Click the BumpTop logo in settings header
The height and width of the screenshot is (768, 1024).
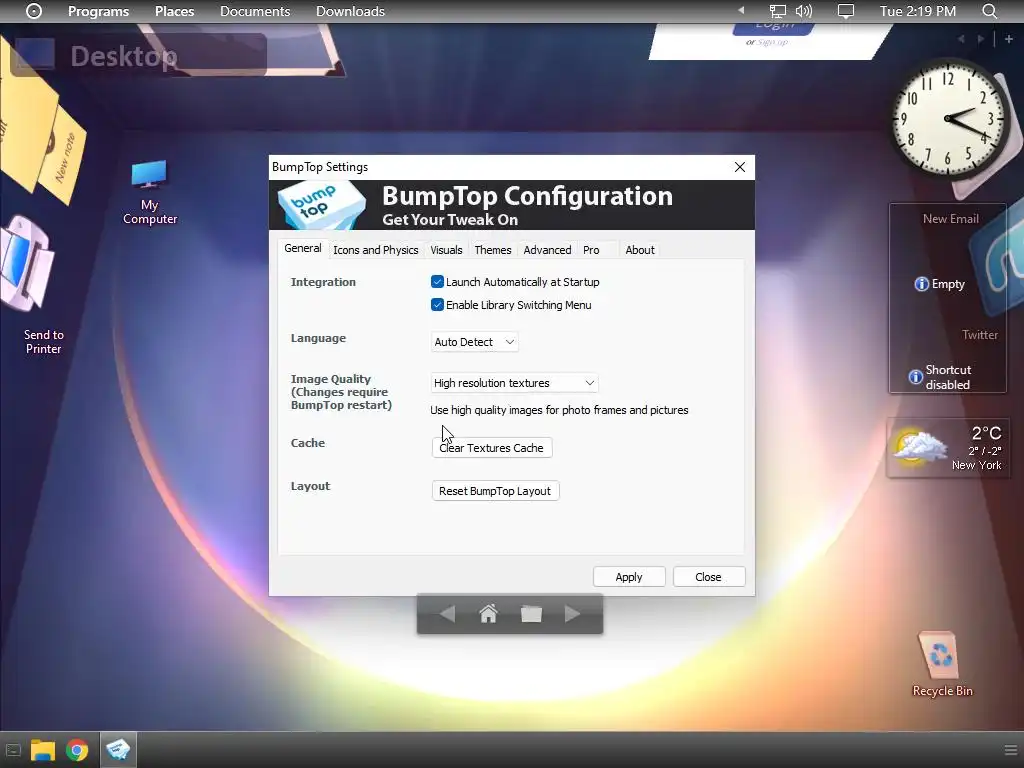coord(321,205)
